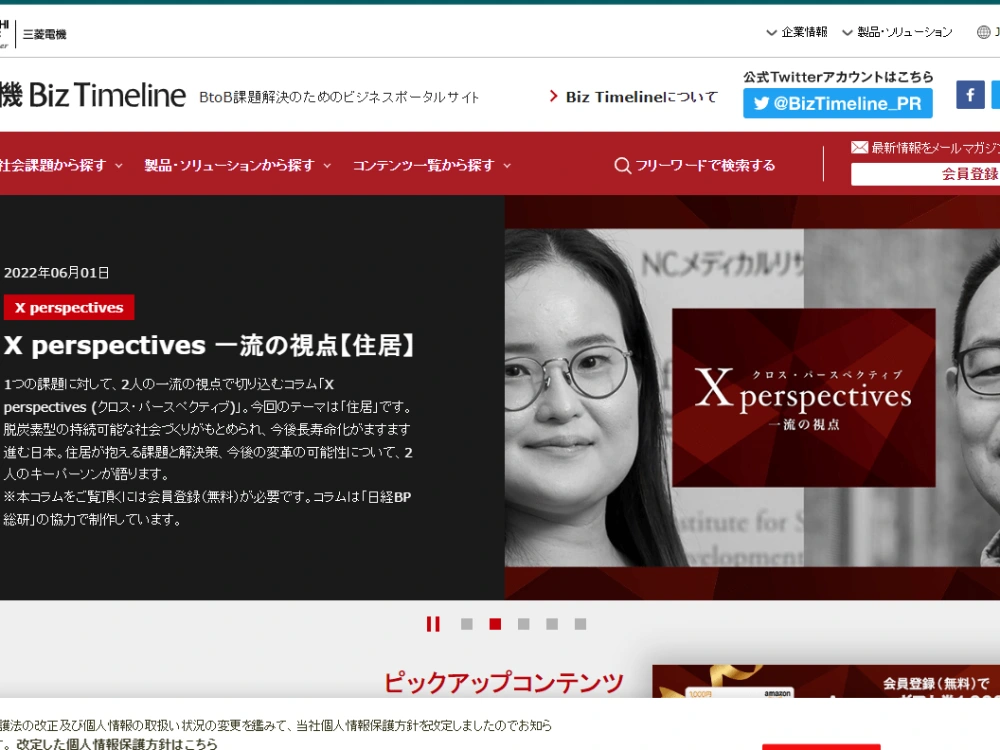Select the fourth carousel slide dot
1000x750 pixels.
(x=552, y=624)
